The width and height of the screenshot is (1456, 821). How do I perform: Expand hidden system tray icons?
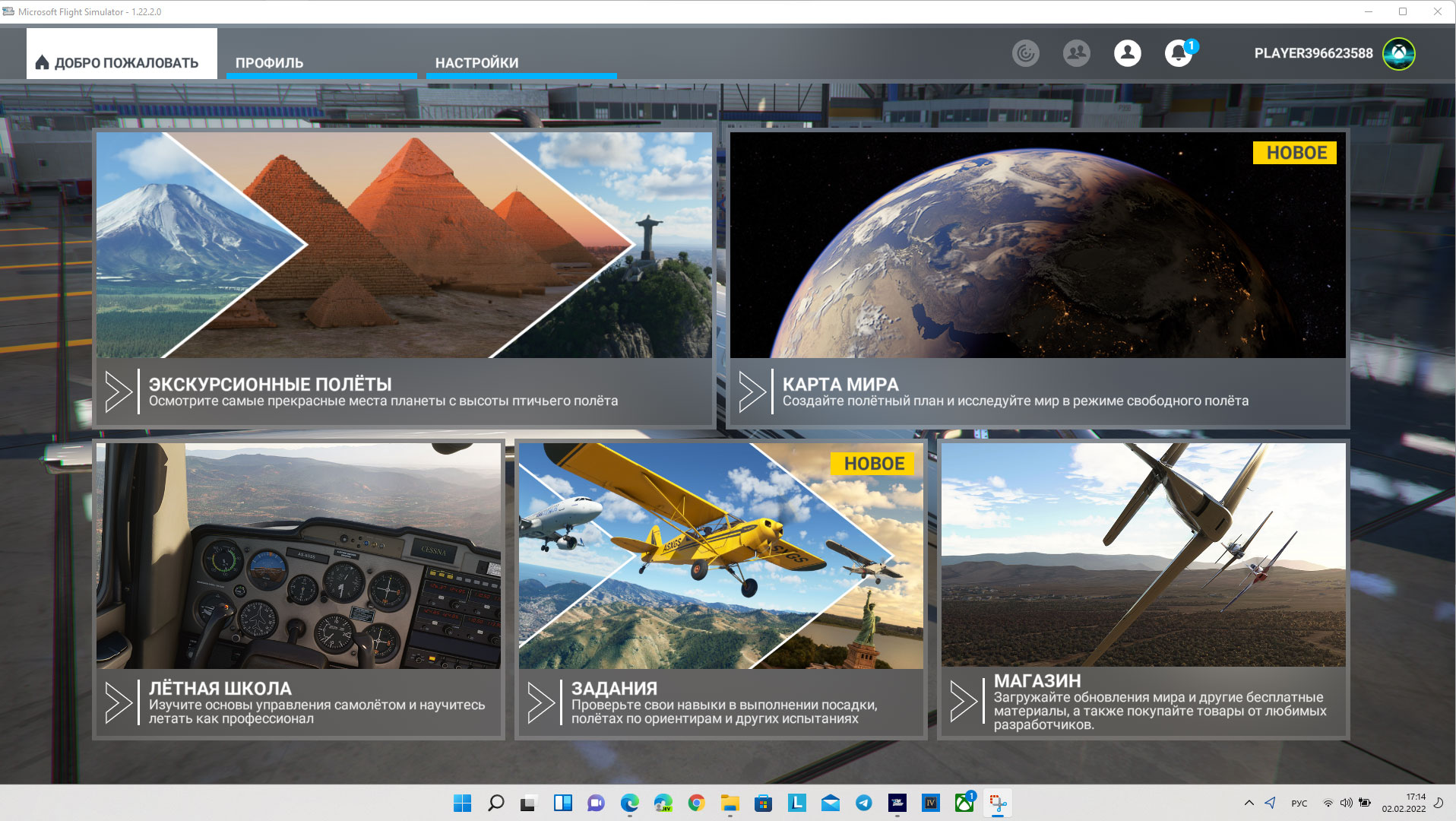point(1249,803)
